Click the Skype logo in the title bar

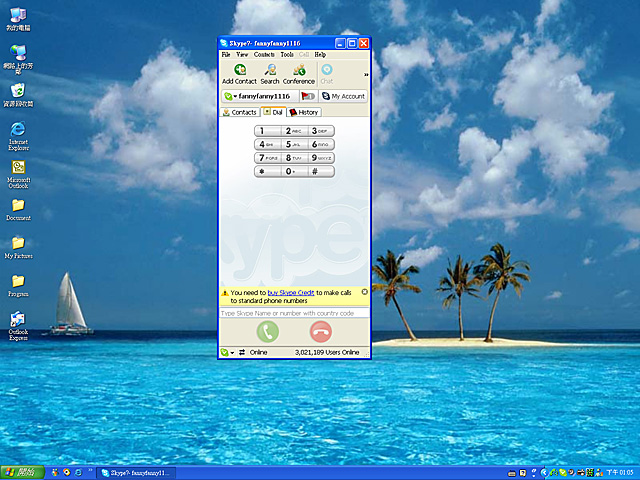[224, 43]
